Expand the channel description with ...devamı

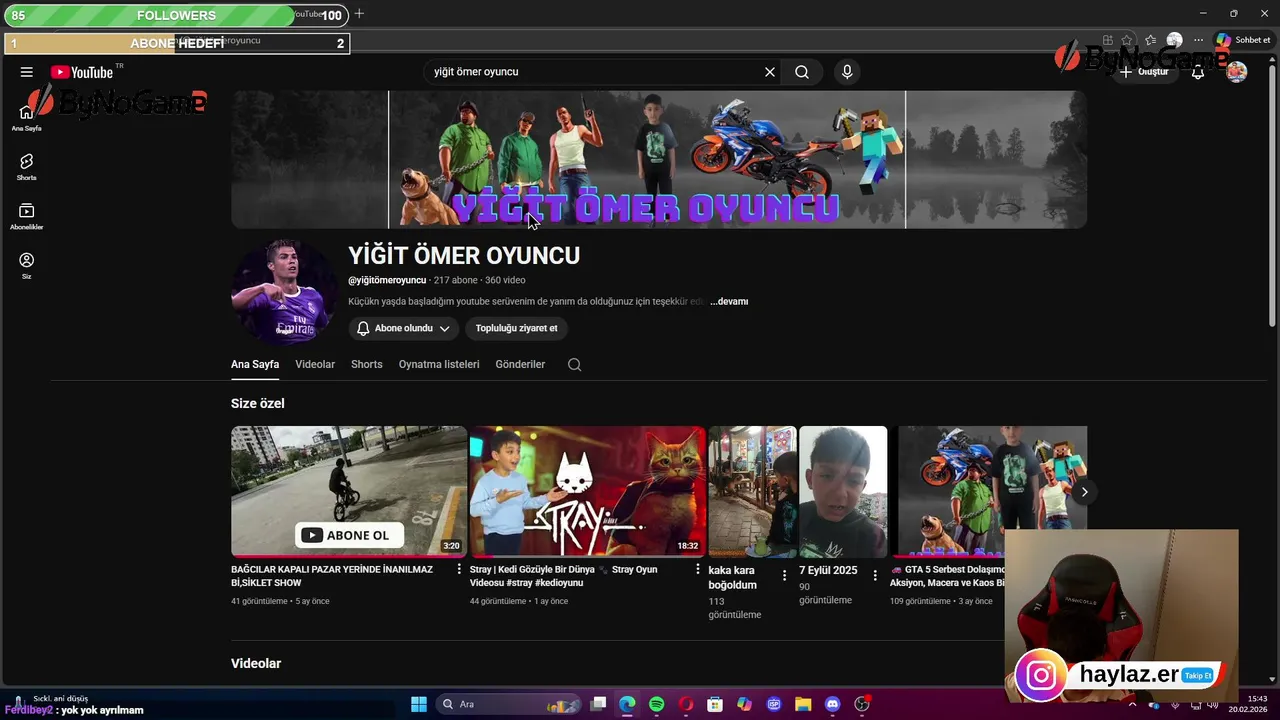coord(729,301)
